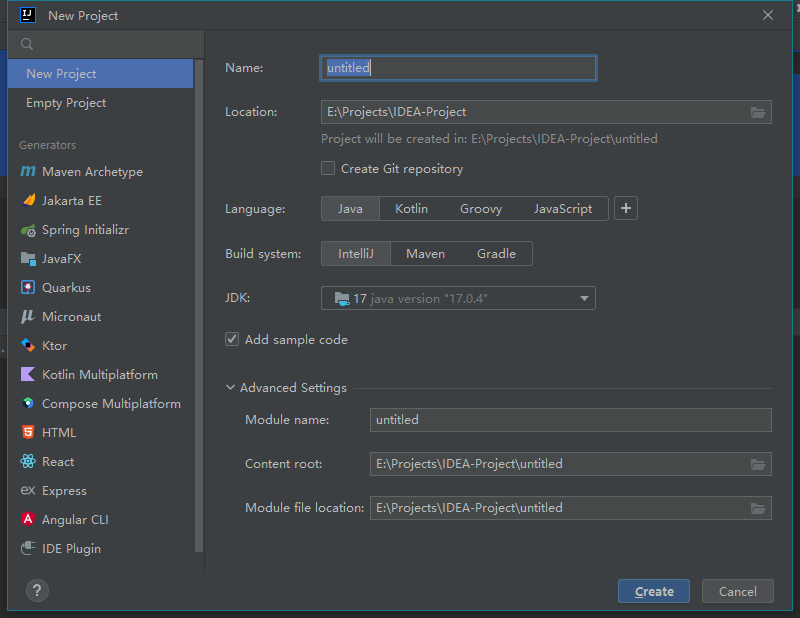The height and width of the screenshot is (618, 800).
Task: Choose IntelliJ build system
Action: coord(356,254)
